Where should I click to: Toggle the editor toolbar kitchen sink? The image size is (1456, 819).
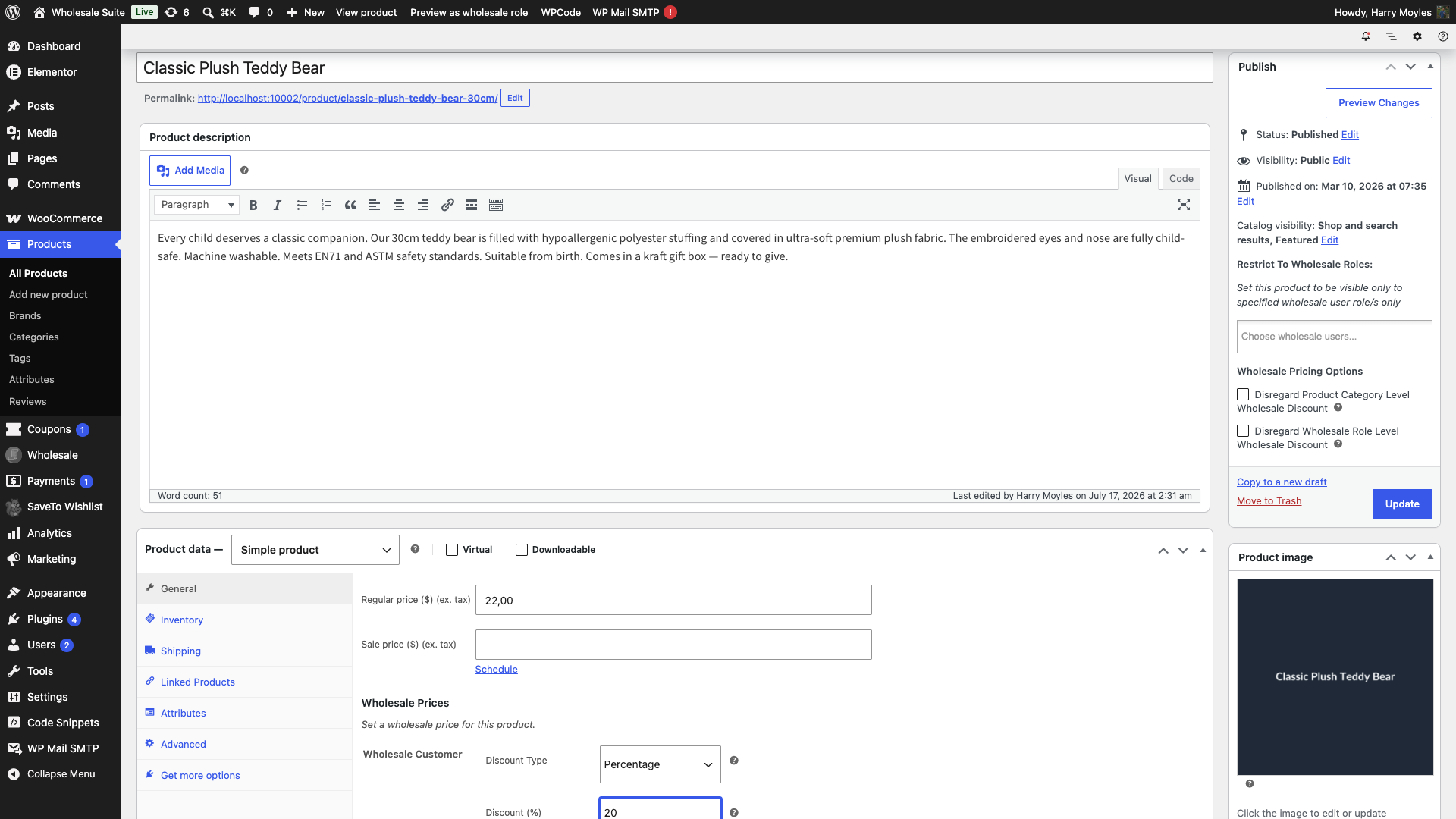tap(496, 205)
